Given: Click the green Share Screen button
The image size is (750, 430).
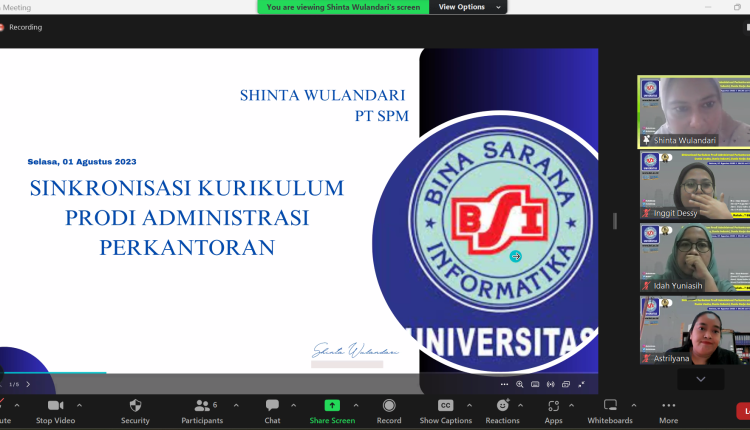Looking at the screenshot, I should (x=332, y=412).
